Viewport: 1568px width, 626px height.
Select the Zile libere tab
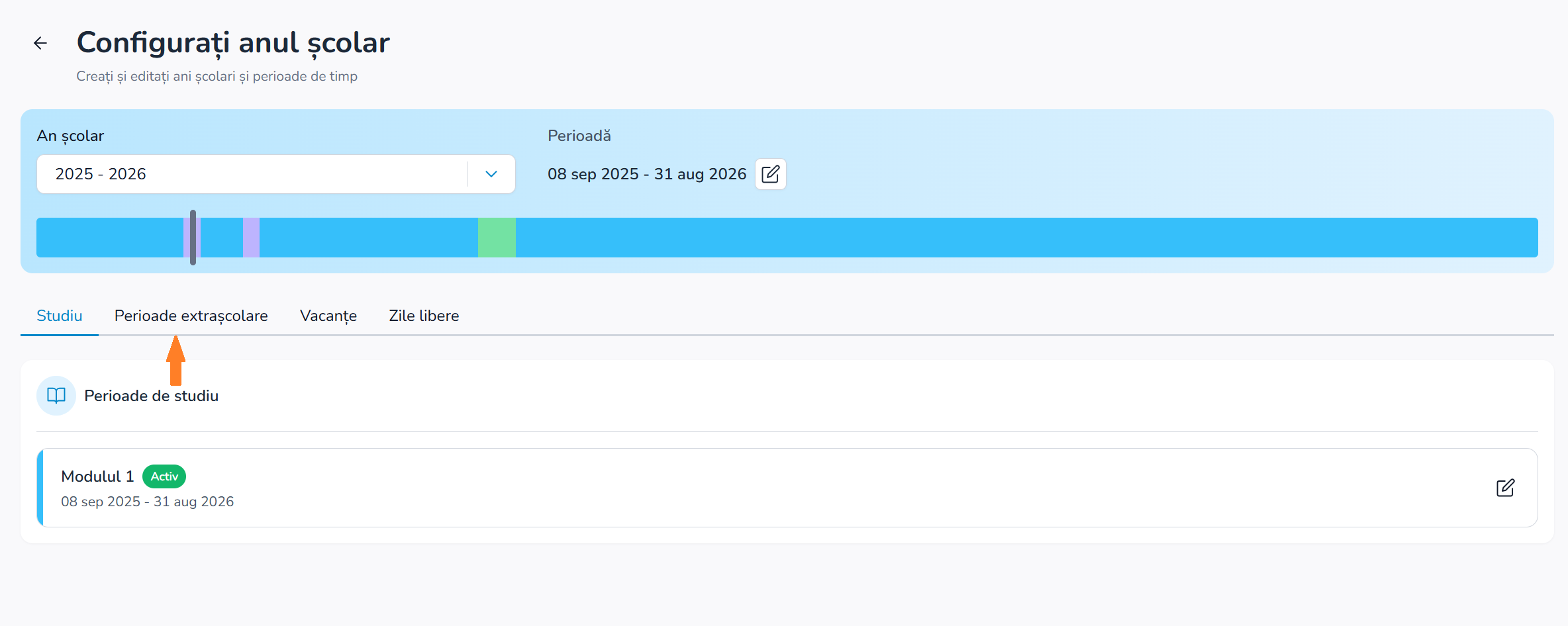[424, 316]
